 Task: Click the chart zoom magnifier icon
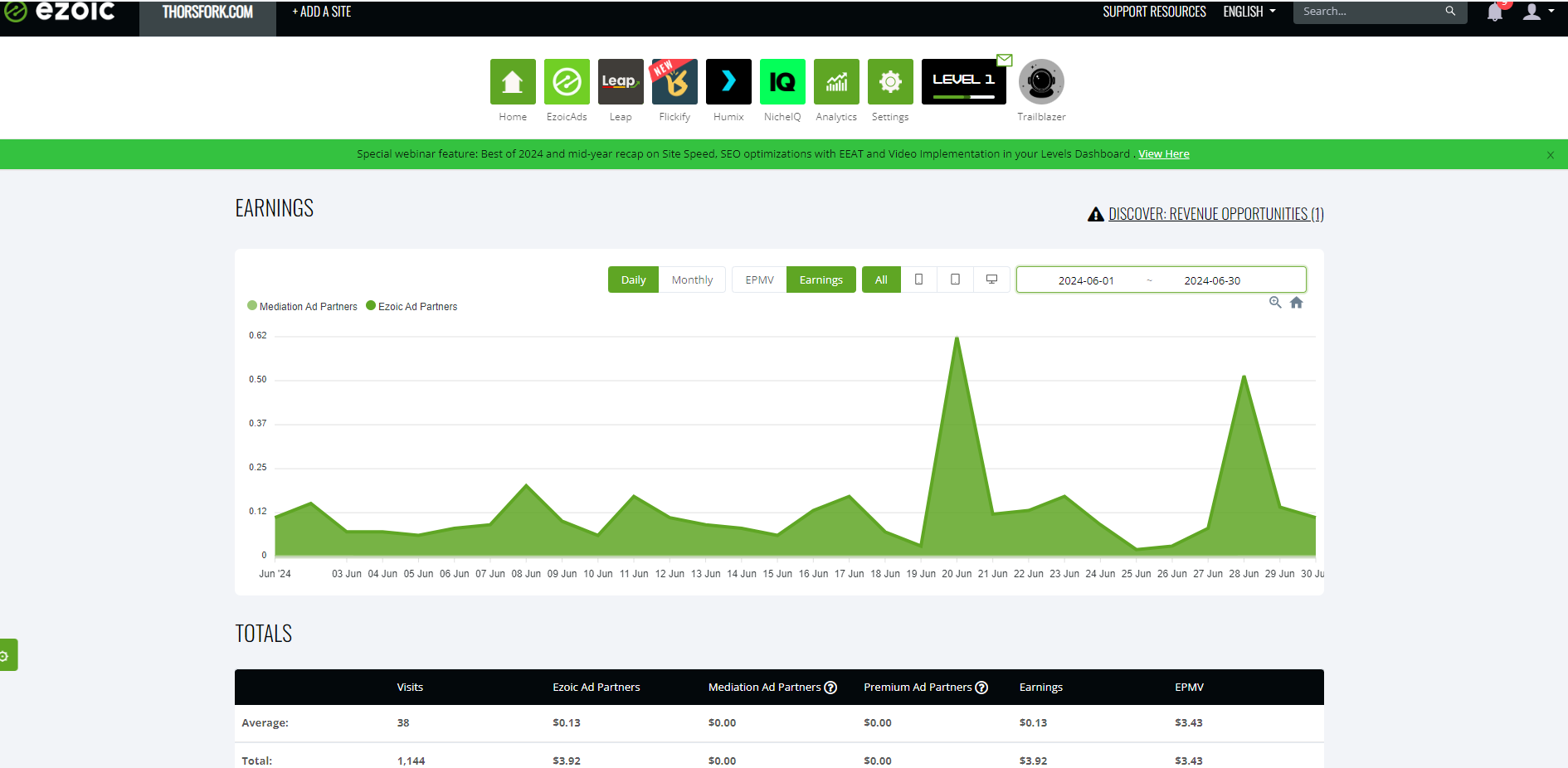(1275, 303)
